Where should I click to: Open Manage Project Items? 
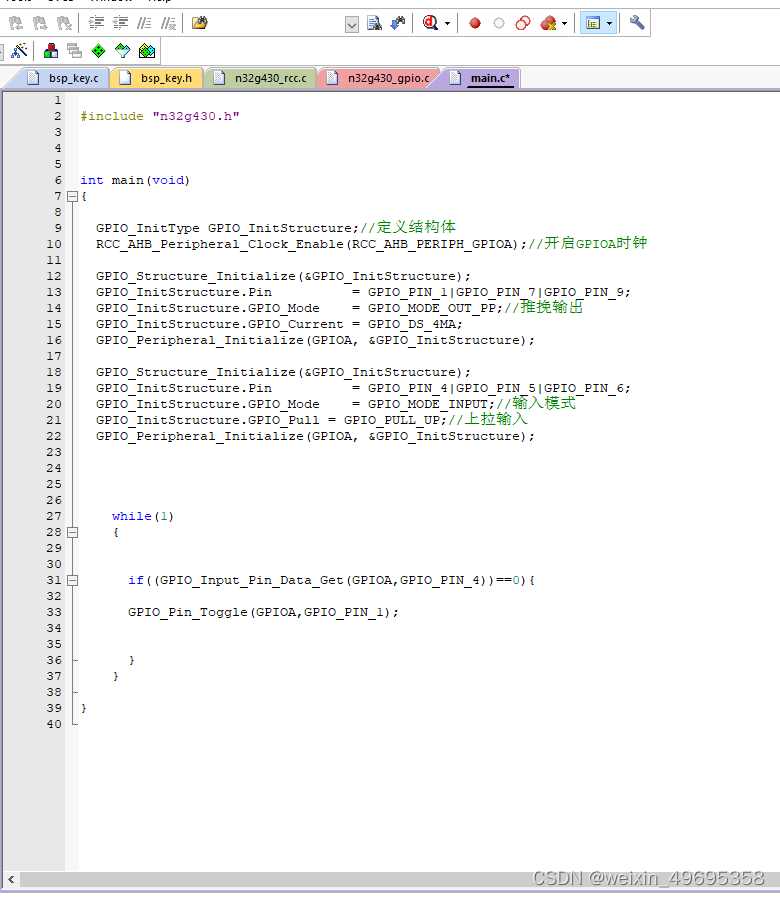(51, 51)
